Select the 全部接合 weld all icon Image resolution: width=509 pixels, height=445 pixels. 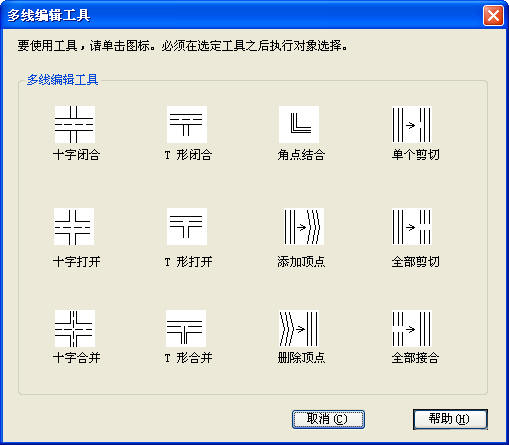[412, 329]
